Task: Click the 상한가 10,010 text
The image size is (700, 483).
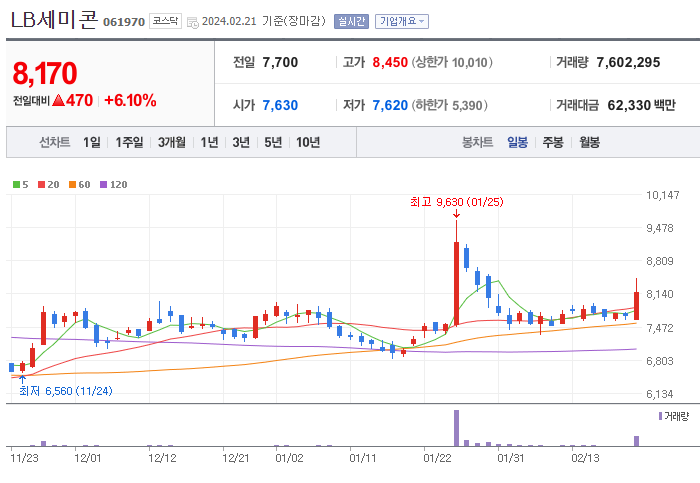Action: (x=452, y=62)
